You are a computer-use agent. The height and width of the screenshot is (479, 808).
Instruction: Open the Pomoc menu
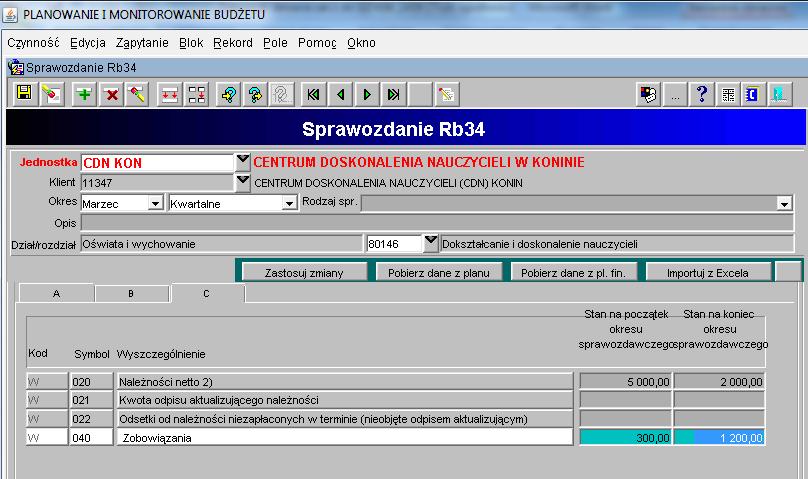[x=317, y=43]
